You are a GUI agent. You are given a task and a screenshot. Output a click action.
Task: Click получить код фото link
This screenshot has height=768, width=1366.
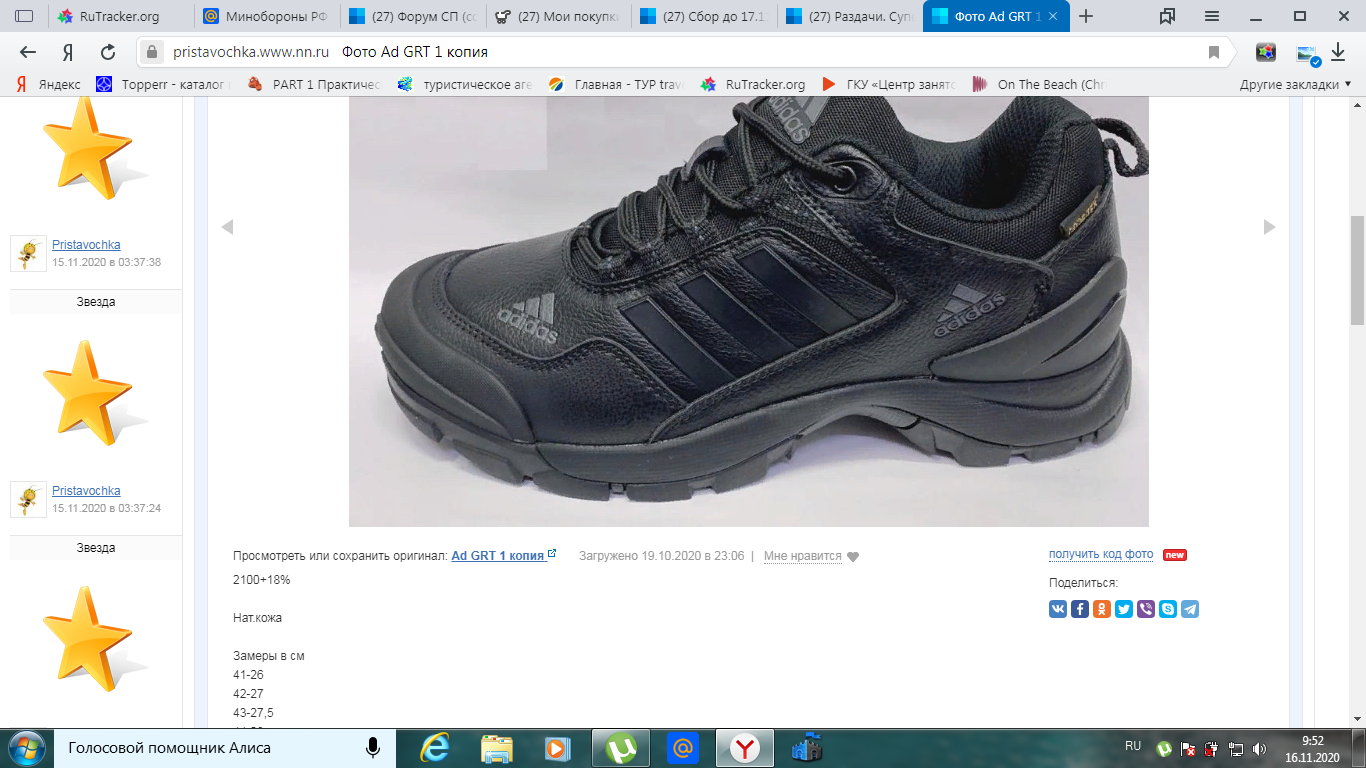coord(1101,554)
